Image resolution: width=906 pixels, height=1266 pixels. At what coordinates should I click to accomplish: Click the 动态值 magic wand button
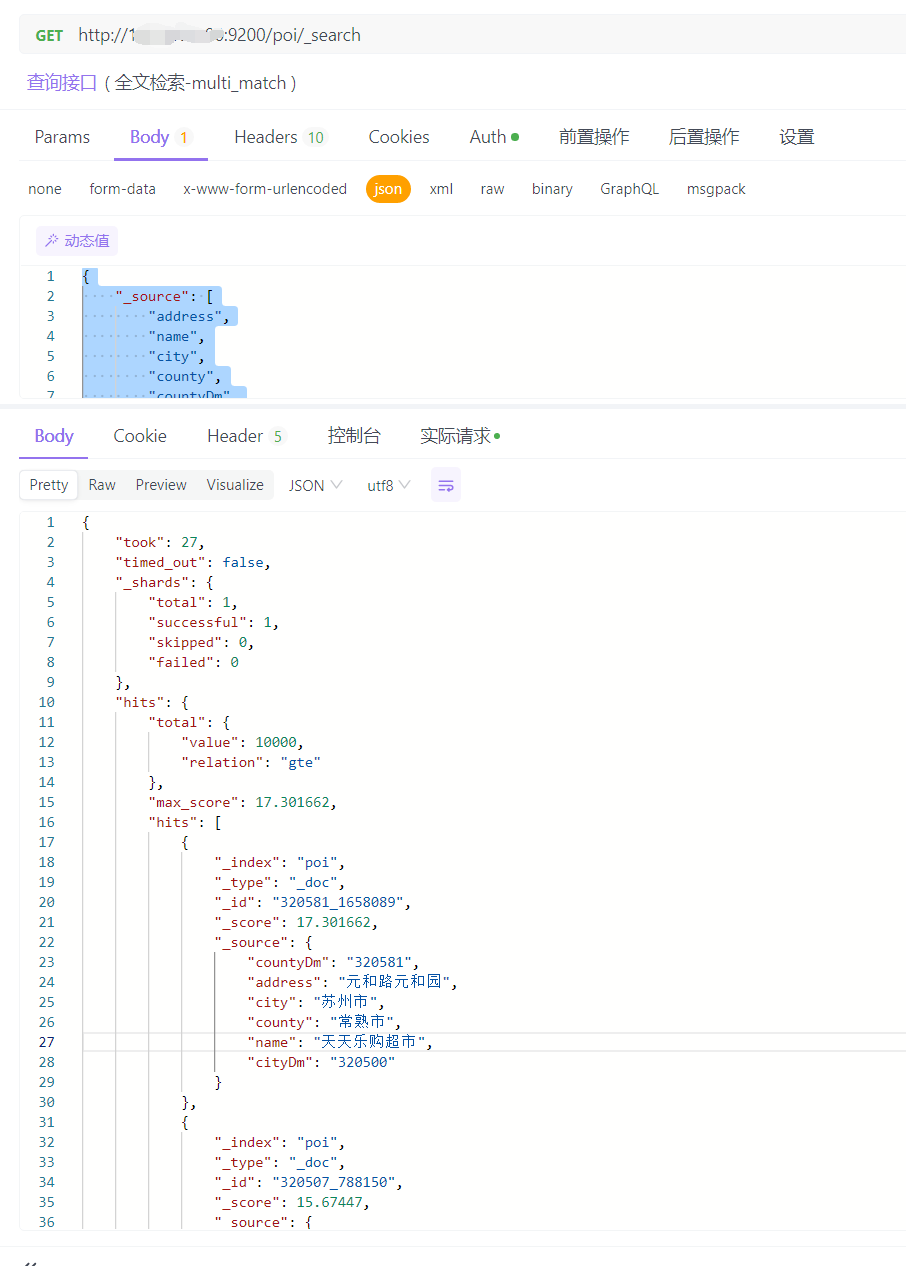(x=77, y=241)
